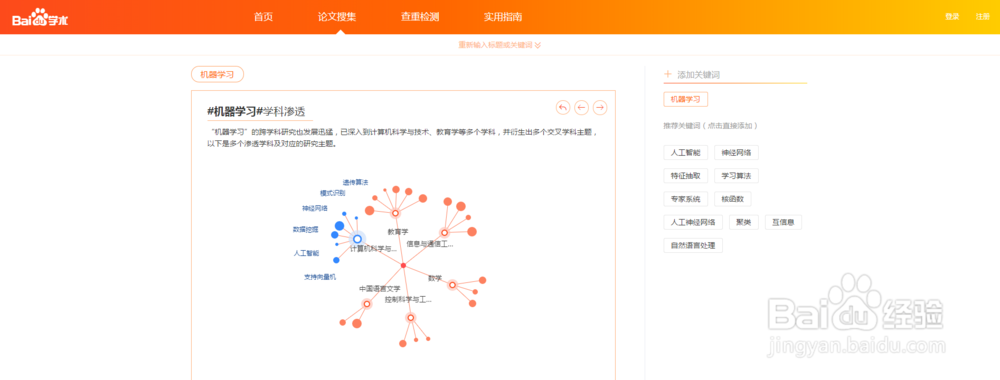Image resolution: width=1000 pixels, height=380 pixels.
Task: Open the 首页 navigation tab
Action: 263,17
